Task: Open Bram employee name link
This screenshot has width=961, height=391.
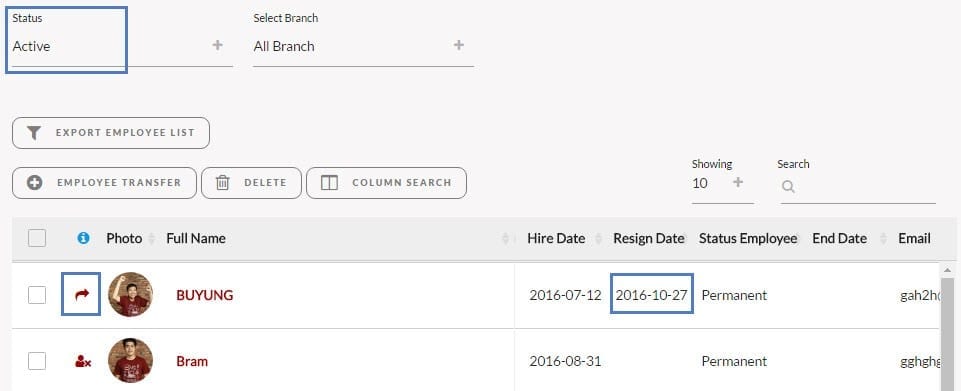Action: pyautogui.click(x=192, y=362)
